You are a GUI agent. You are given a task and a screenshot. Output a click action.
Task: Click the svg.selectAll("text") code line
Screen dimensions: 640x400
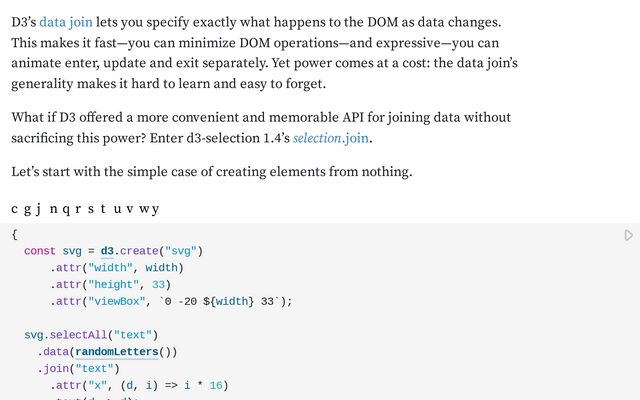pyautogui.click(x=91, y=334)
